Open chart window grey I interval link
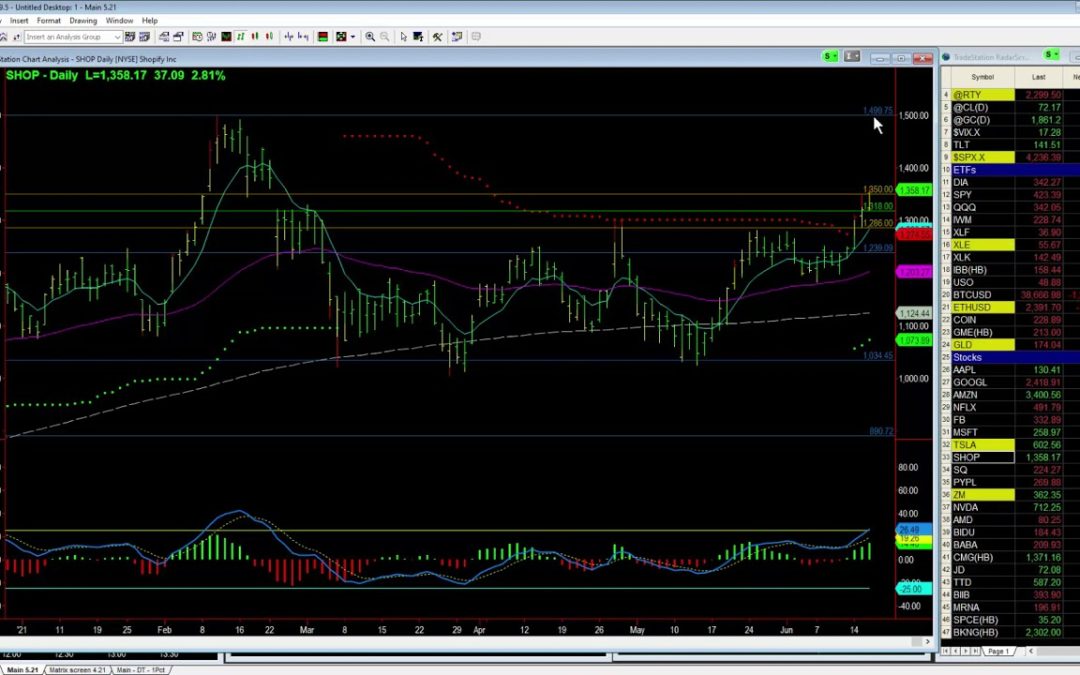This screenshot has height=675, width=1080. (x=852, y=56)
